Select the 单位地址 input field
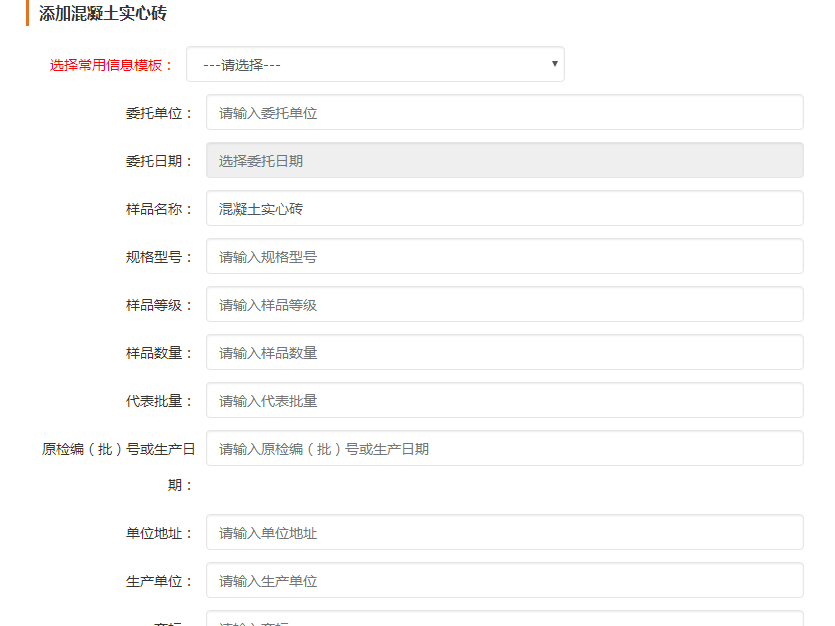Viewport: 835px width, 626px height. [x=504, y=532]
